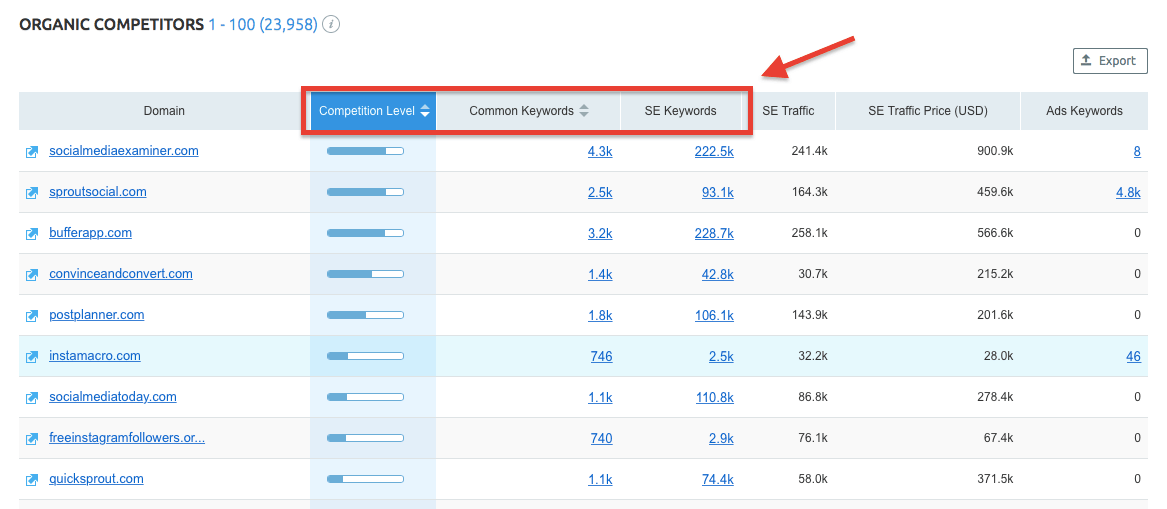
Task: Open external link icon for convinceandconvert.com
Action: click(32, 275)
